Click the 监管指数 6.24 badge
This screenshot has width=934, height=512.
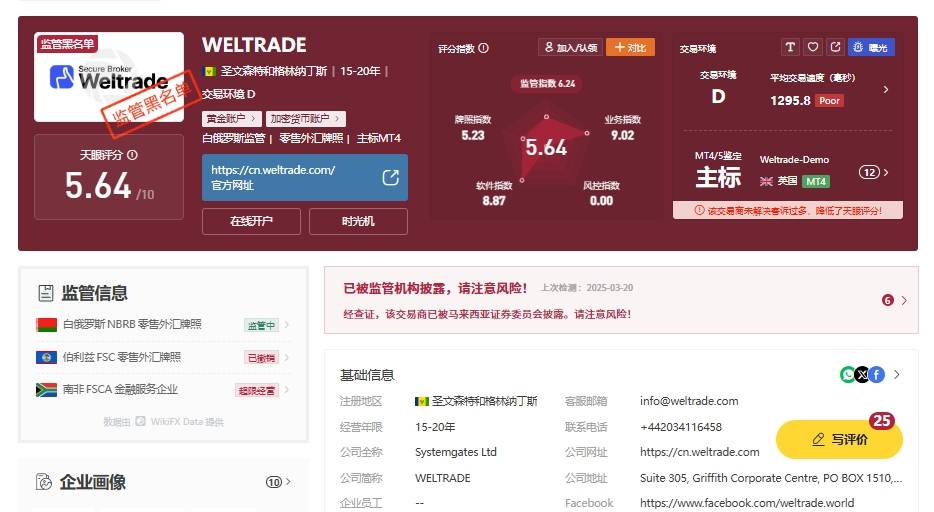pos(547,83)
